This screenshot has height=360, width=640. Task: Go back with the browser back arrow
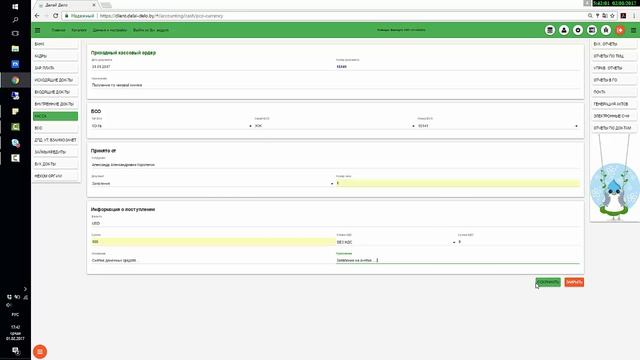pyautogui.click(x=37, y=16)
